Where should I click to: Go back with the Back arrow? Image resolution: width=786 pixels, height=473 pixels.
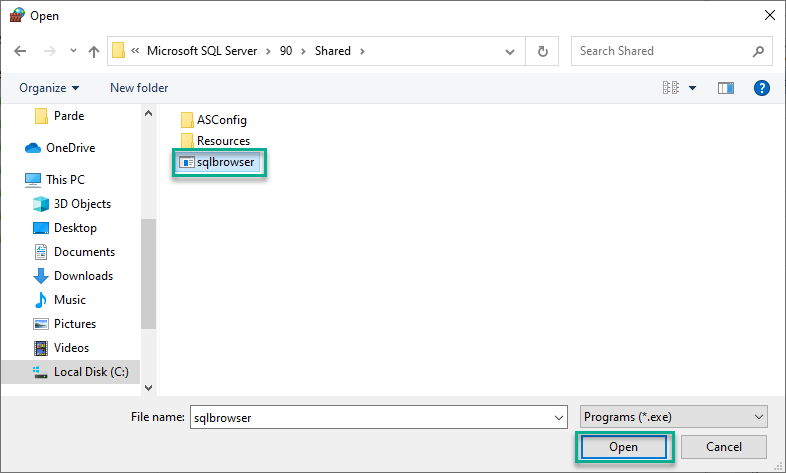(x=20, y=51)
